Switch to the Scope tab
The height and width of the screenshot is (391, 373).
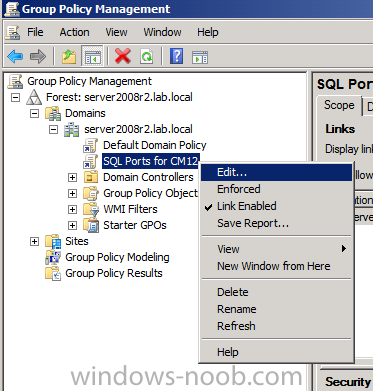tap(339, 105)
